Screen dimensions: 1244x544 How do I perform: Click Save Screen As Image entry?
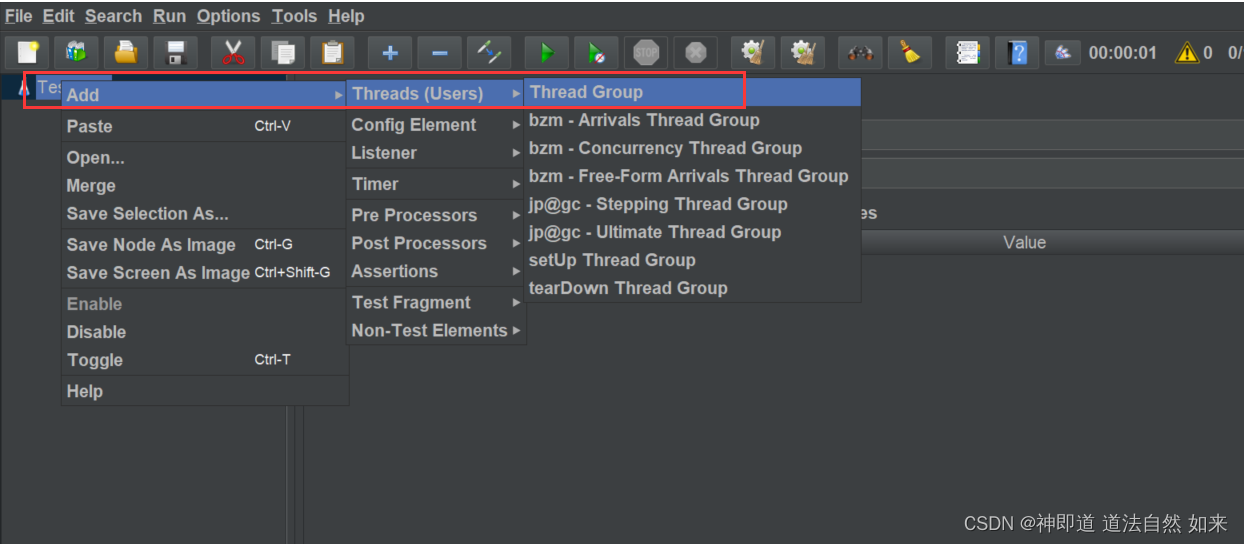click(x=204, y=273)
